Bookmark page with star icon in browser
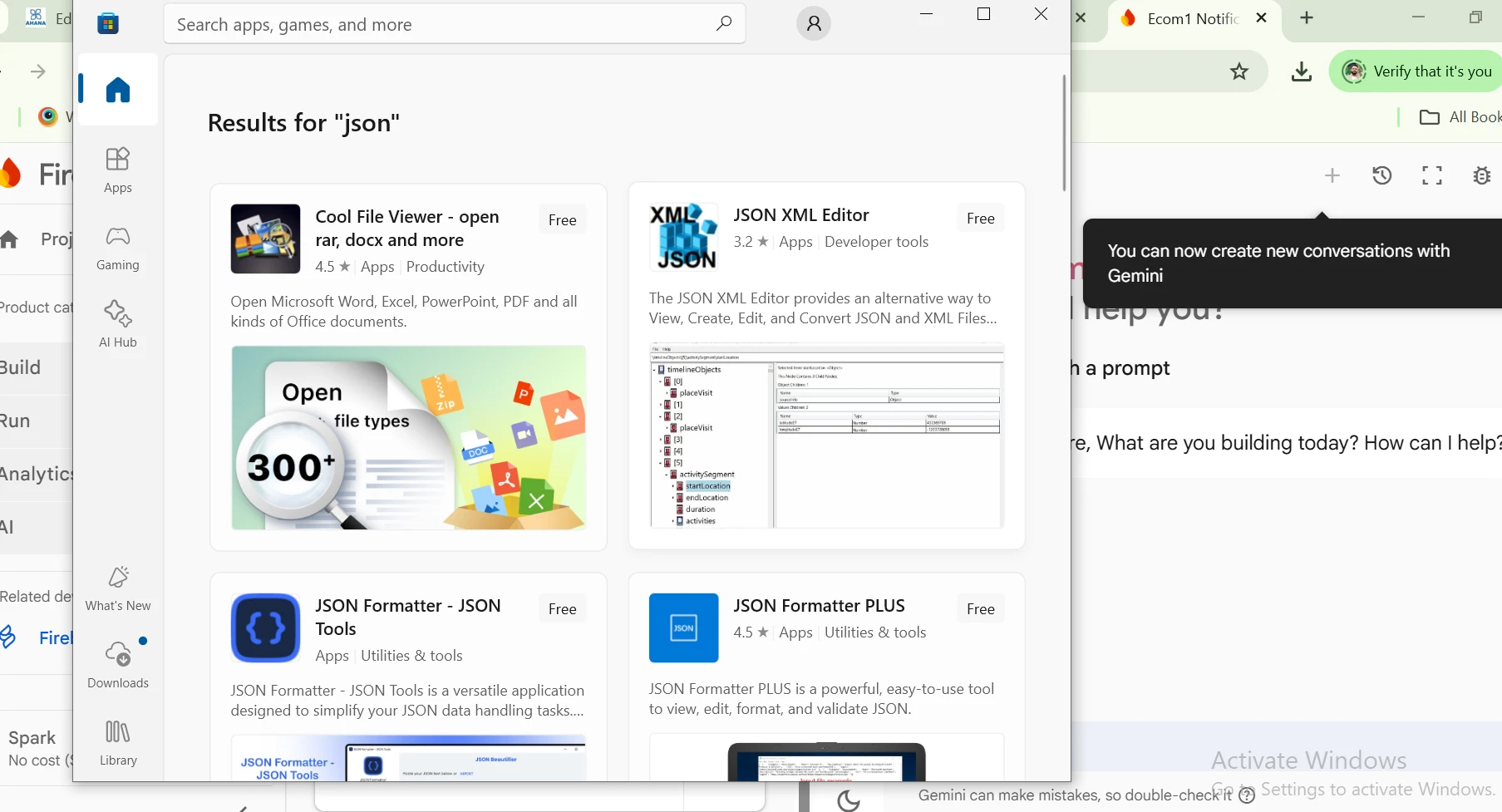The image size is (1502, 812). 1239,71
